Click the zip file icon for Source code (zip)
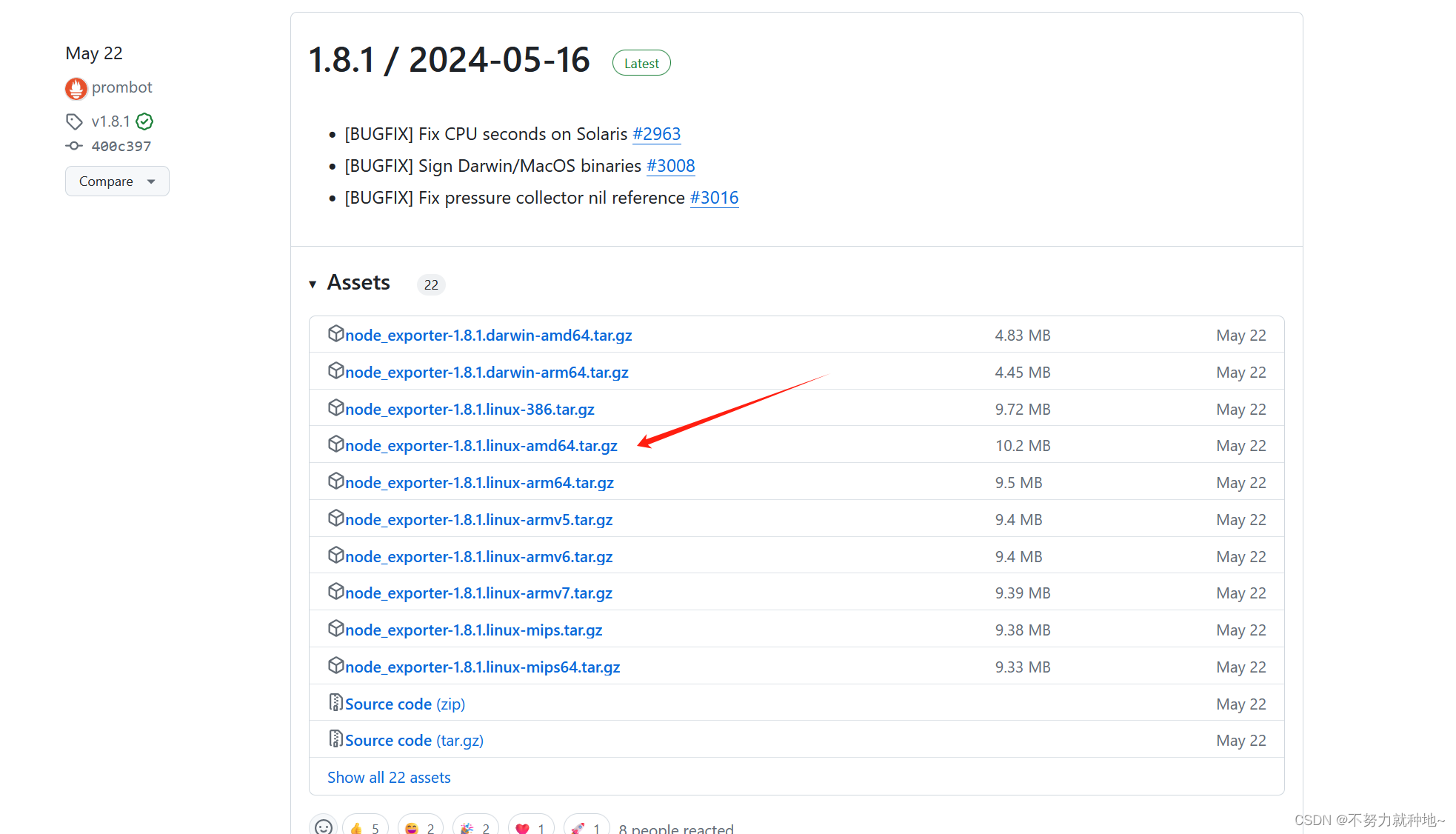 (335, 703)
